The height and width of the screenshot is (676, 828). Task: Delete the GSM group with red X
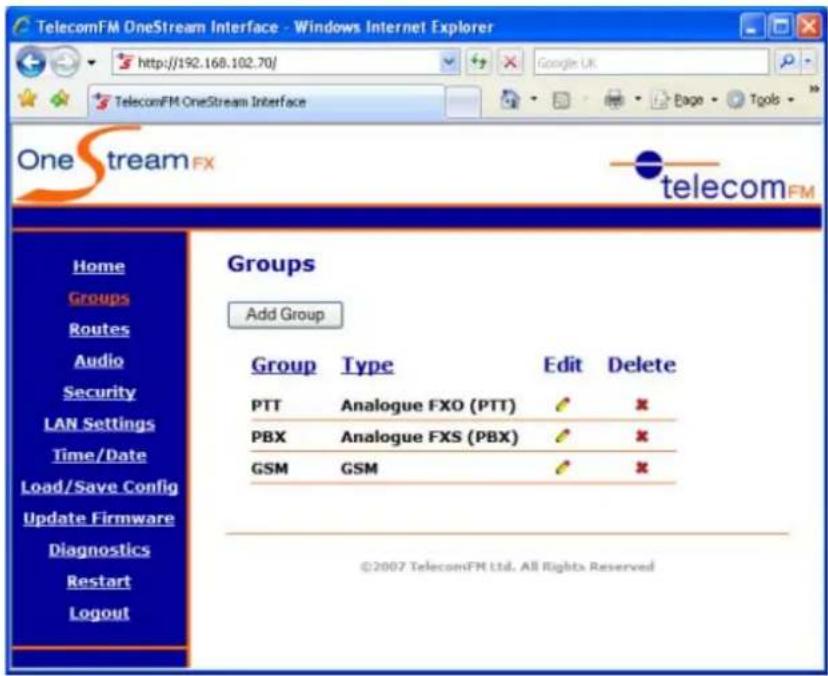pos(642,468)
